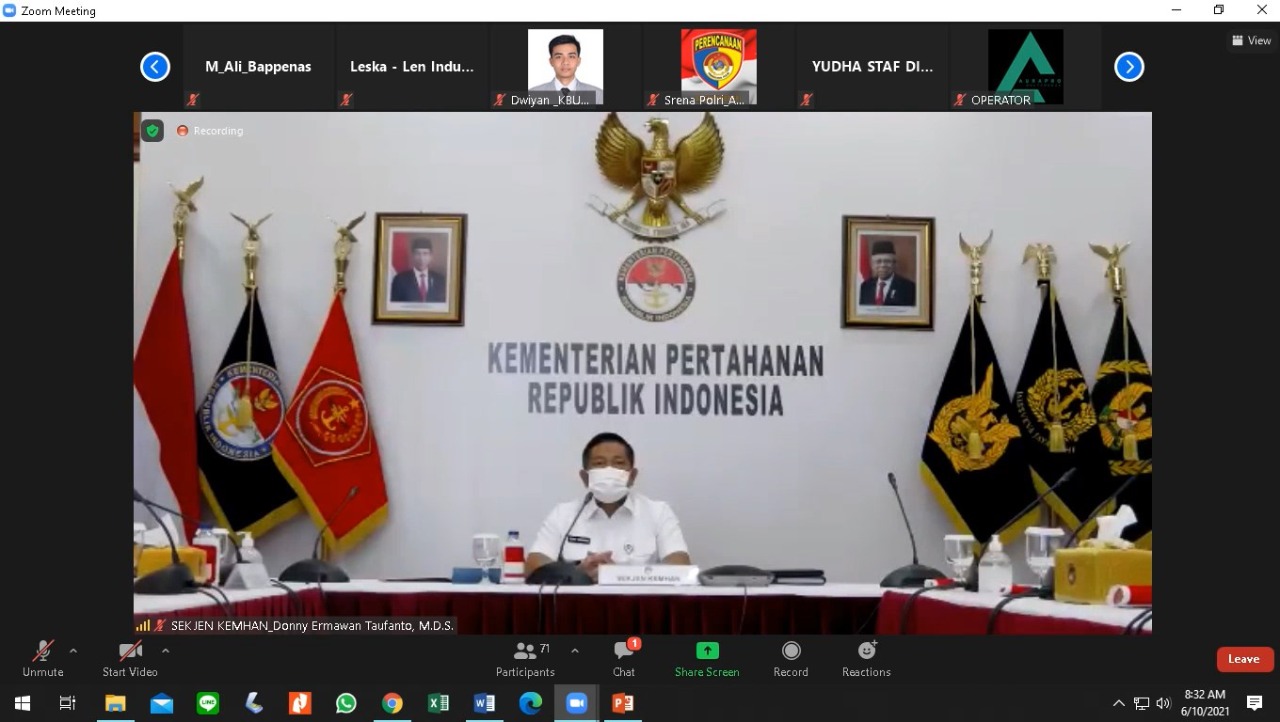The height and width of the screenshot is (722, 1280).
Task: Open the notification center icon
Action: pyautogui.click(x=1255, y=703)
